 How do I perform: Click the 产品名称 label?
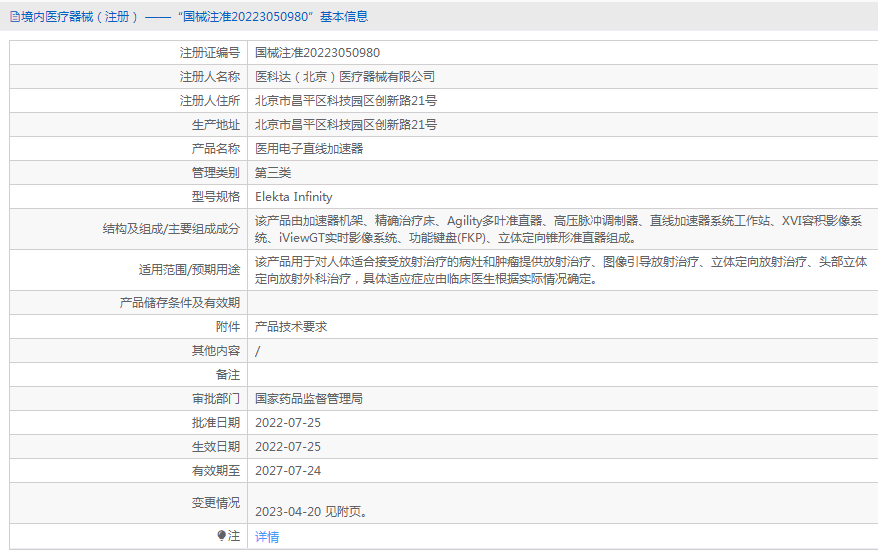click(216, 149)
